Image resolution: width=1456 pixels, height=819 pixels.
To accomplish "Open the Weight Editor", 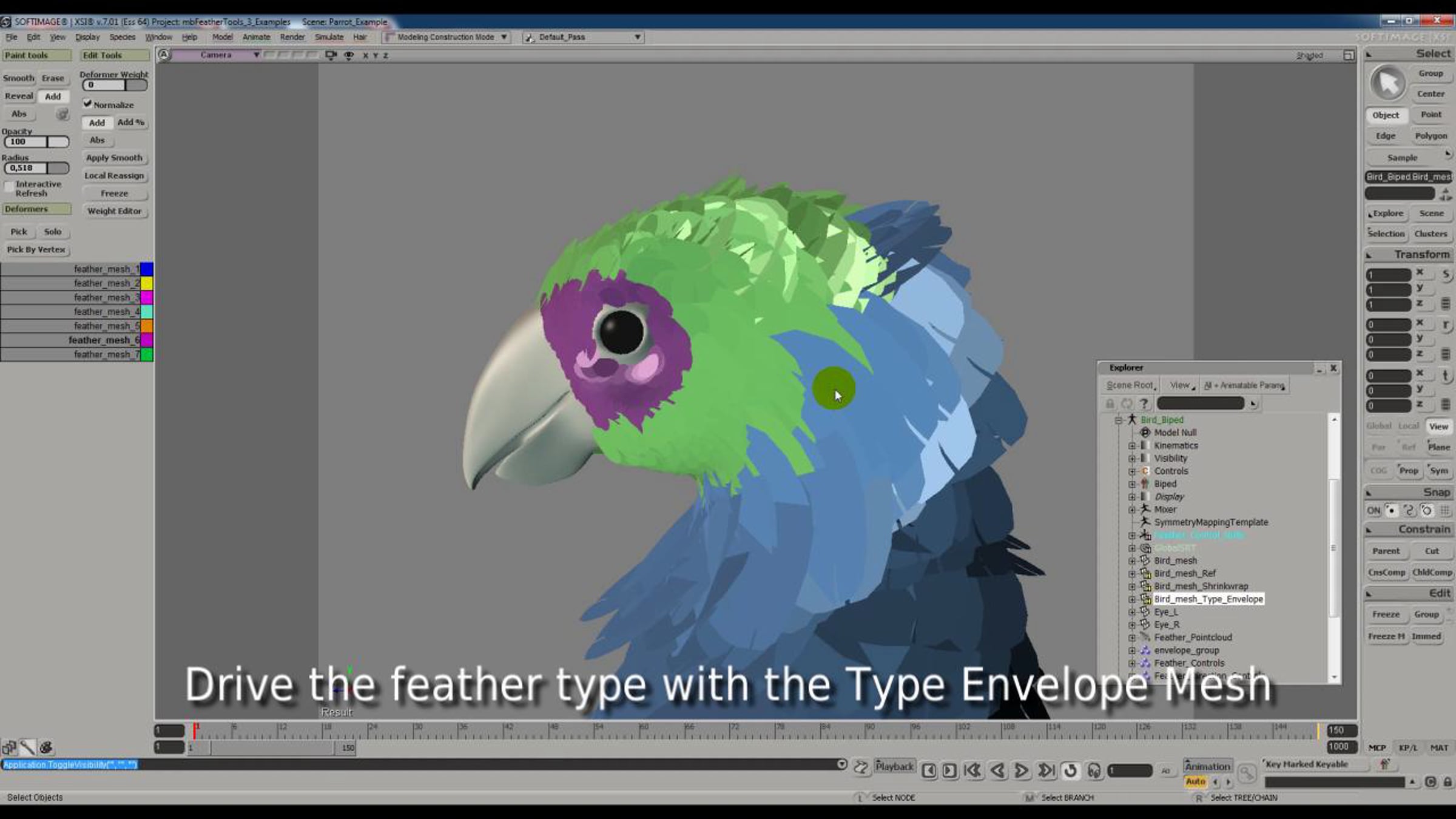I will tap(114, 211).
